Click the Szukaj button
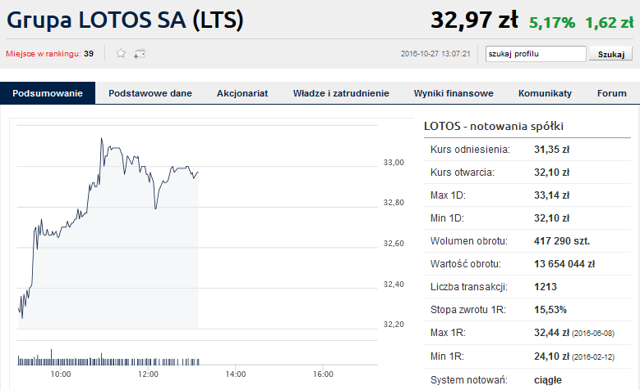640x390 pixels. [x=611, y=54]
